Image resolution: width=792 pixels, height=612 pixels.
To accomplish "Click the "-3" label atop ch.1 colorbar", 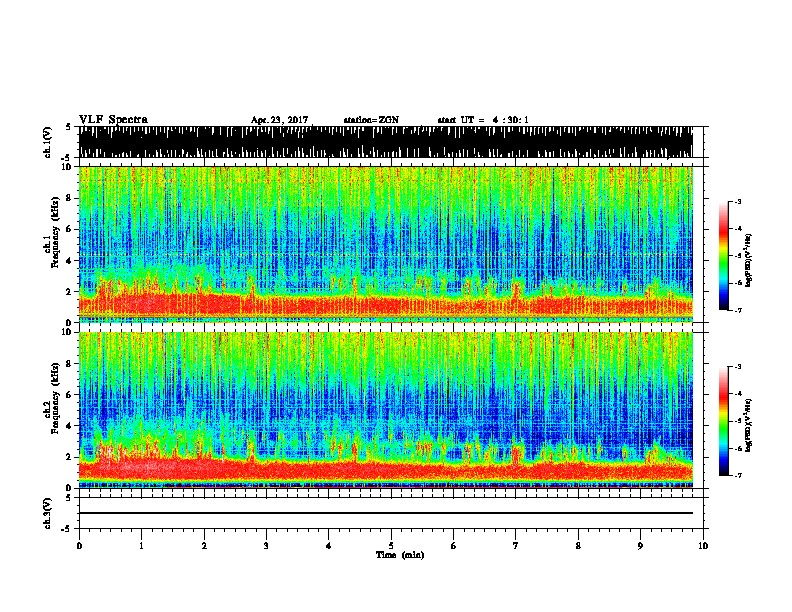I will [x=738, y=201].
